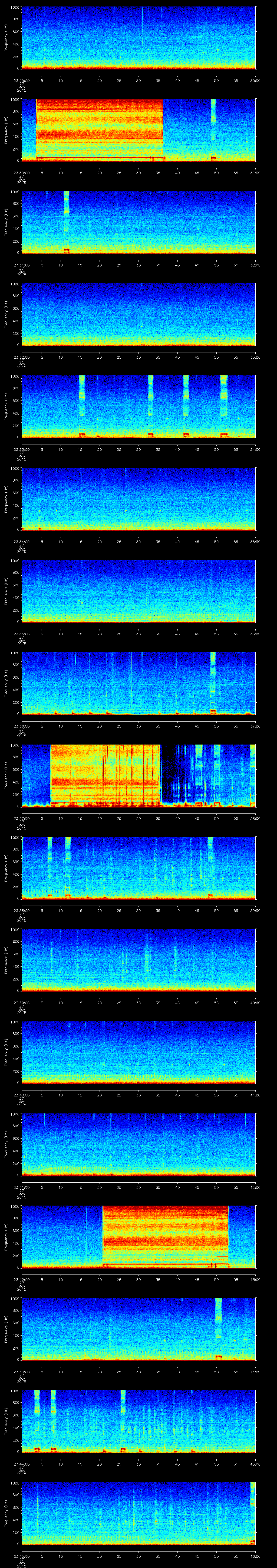Image resolution: width=277 pixels, height=1568 pixels.
Task: Select the spectrogram panel starting at 23:36:00
Action: (139, 683)
